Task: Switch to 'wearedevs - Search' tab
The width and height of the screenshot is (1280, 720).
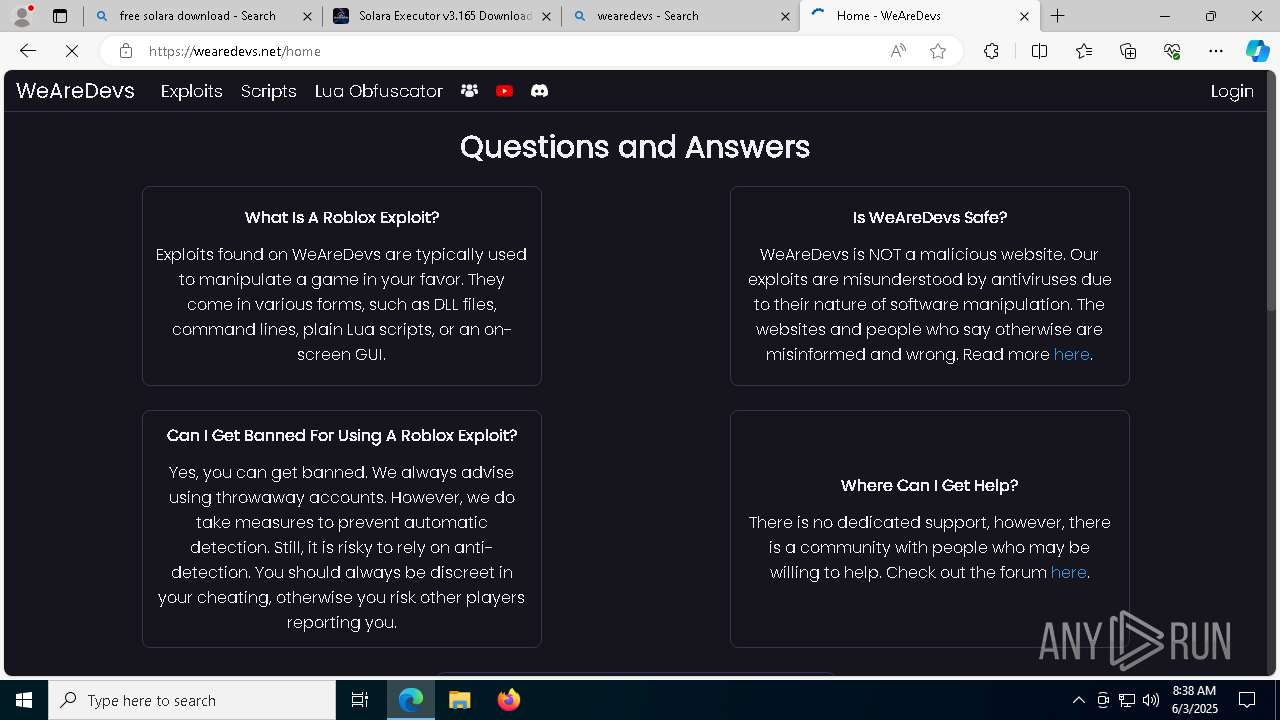Action: pos(680,16)
